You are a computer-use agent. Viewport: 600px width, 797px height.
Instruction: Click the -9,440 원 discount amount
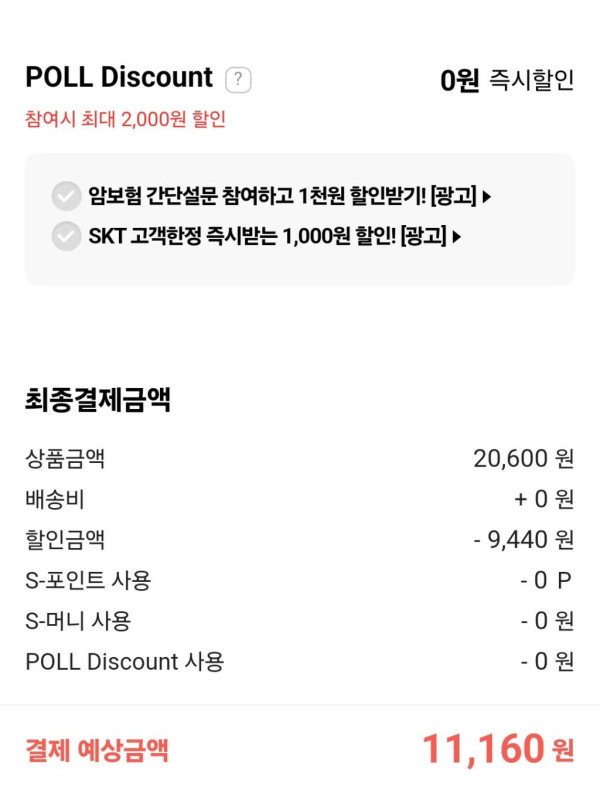pos(523,540)
